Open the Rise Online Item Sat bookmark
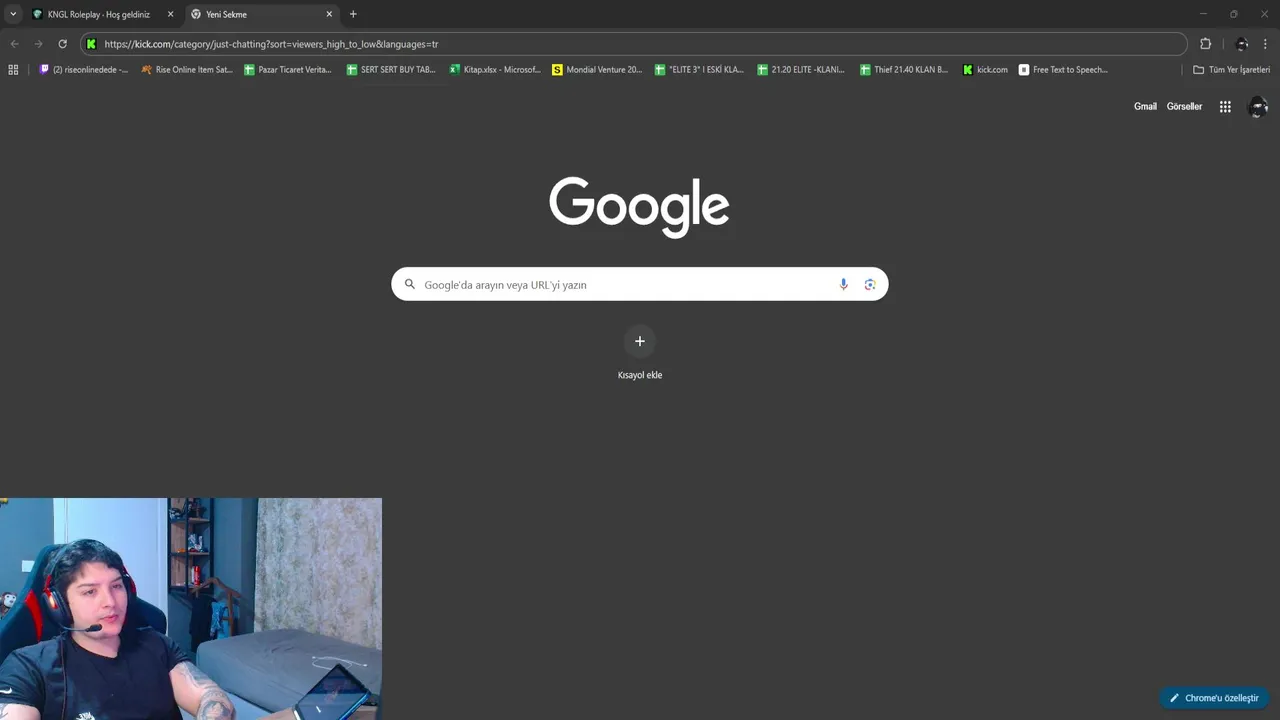Viewport: 1280px width, 720px height. click(x=187, y=70)
